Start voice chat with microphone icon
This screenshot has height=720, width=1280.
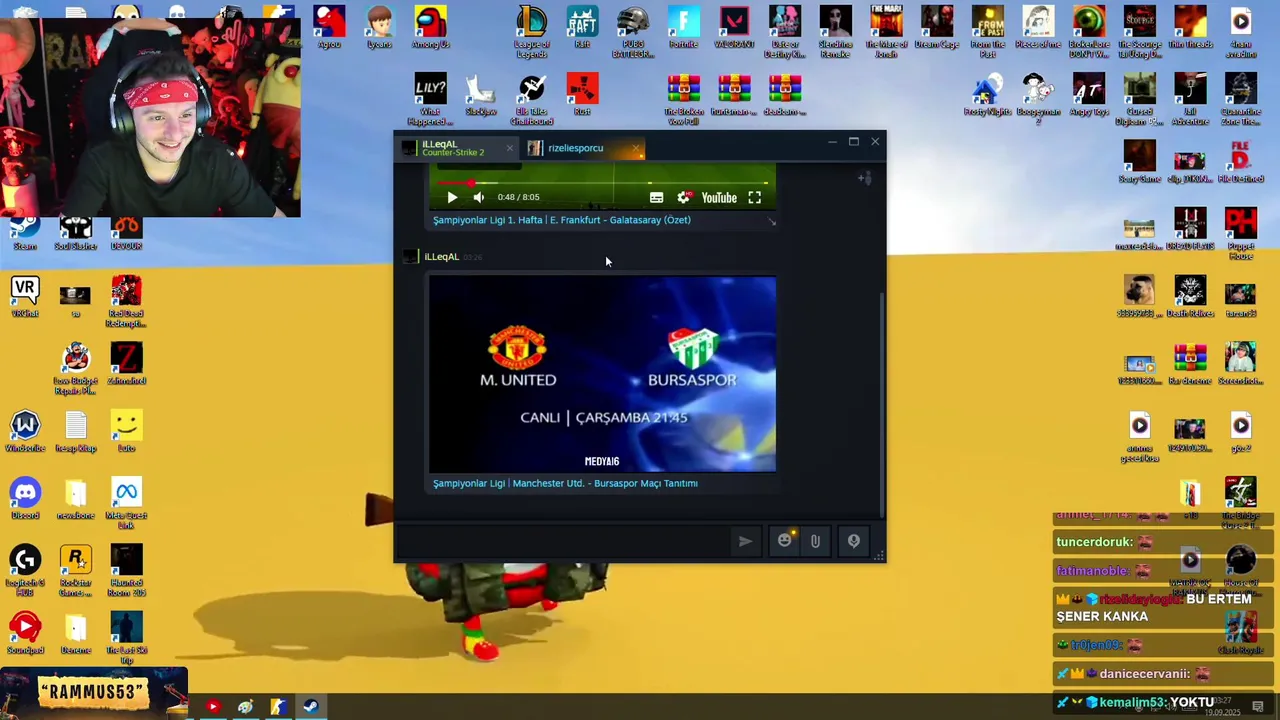point(854,541)
